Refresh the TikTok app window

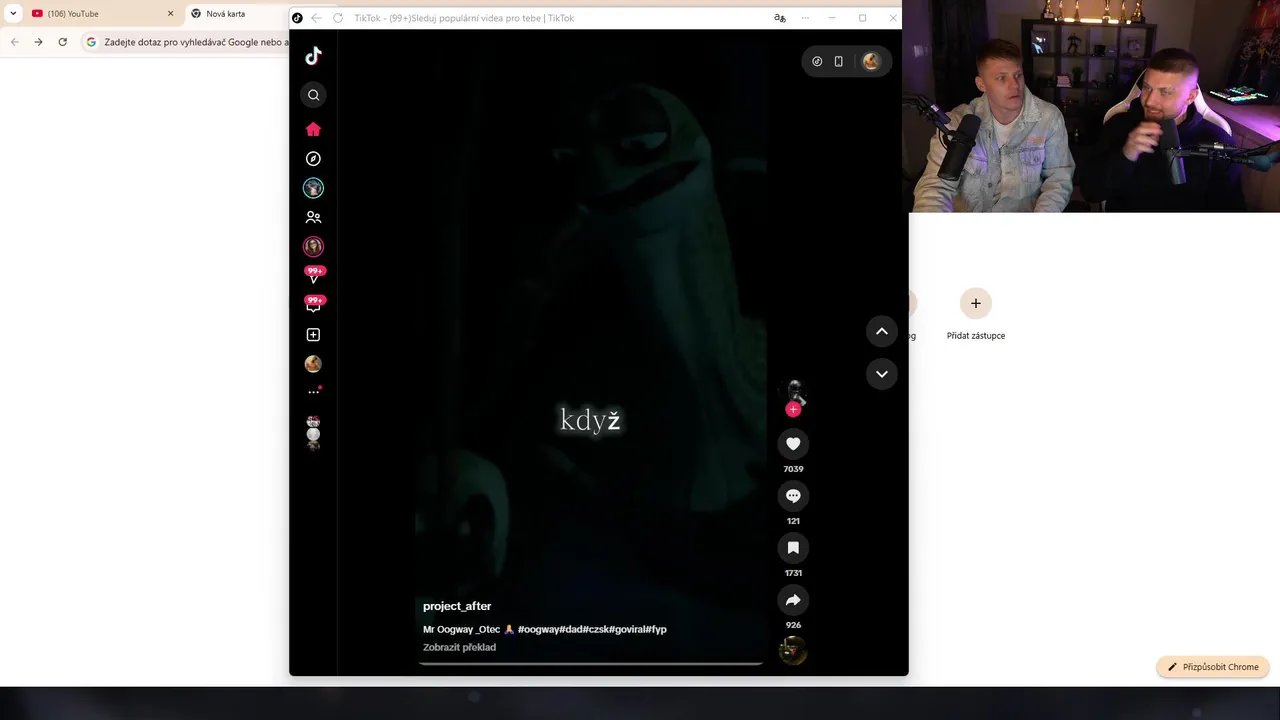pyautogui.click(x=338, y=18)
